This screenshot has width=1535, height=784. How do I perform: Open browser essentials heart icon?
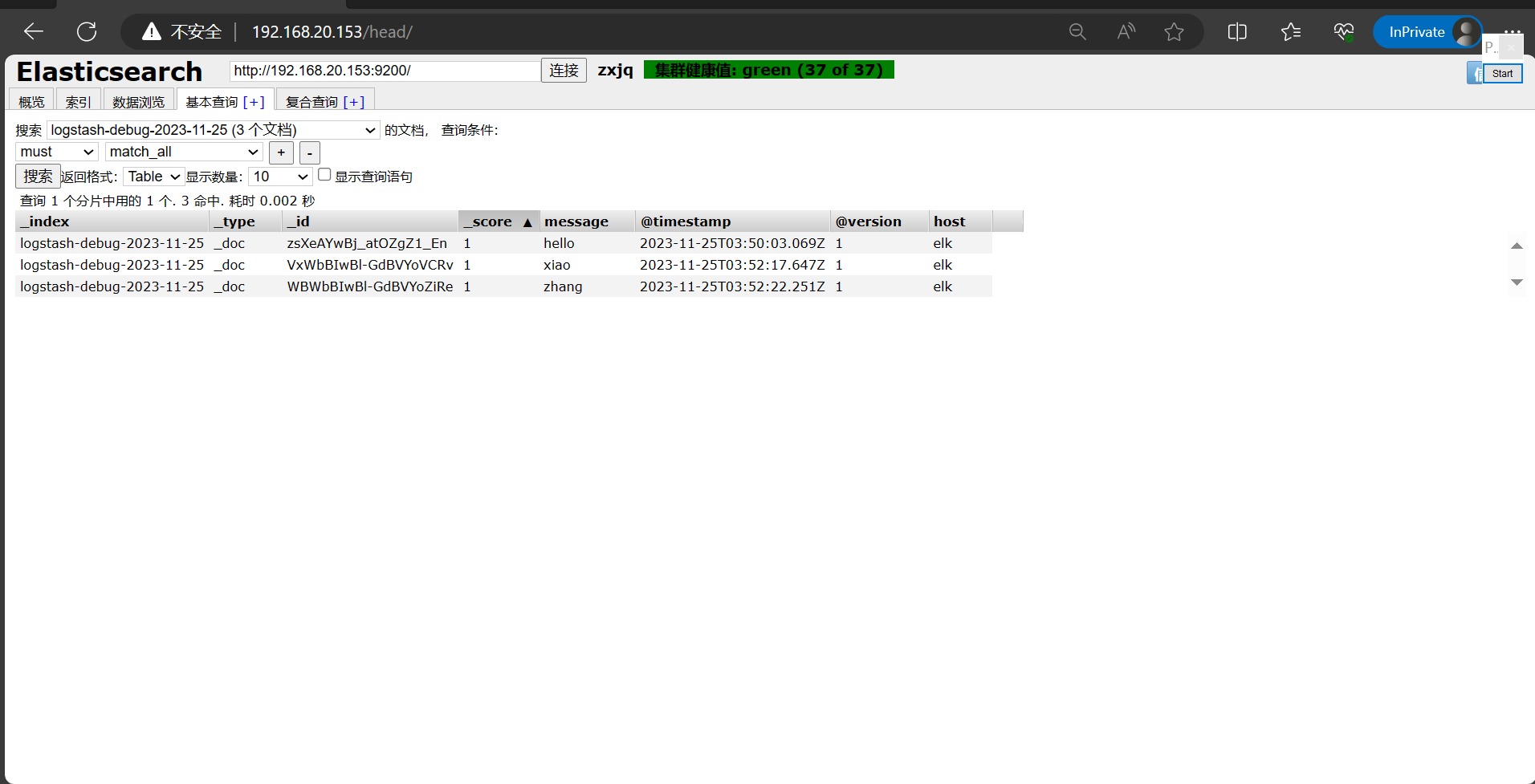[x=1344, y=31]
